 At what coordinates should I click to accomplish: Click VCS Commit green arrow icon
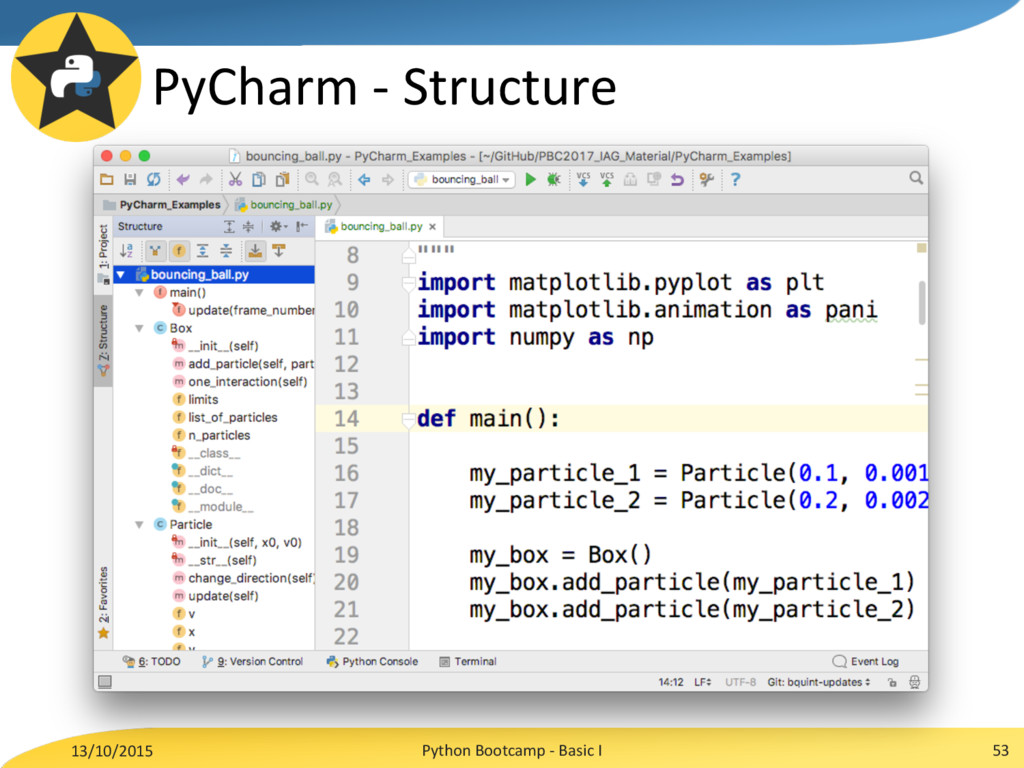[607, 180]
